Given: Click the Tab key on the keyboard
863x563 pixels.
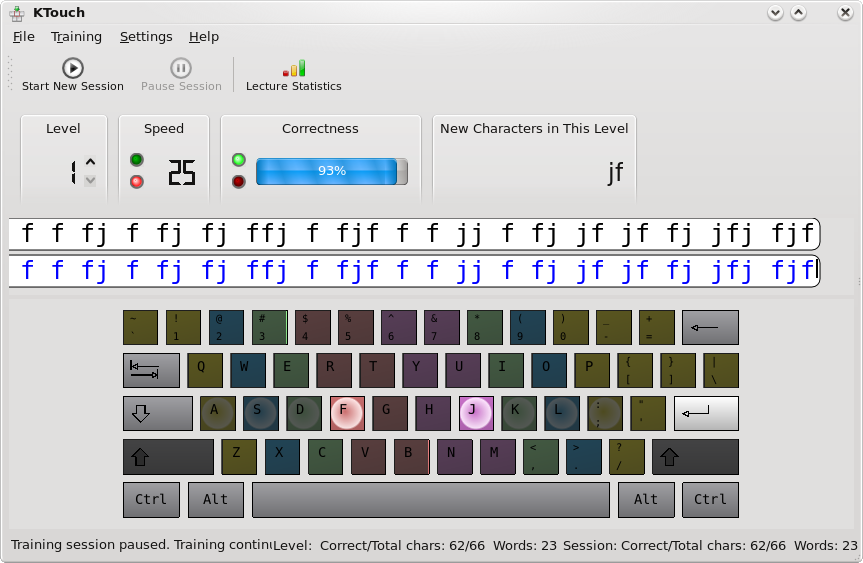Looking at the screenshot, I should [x=151, y=370].
